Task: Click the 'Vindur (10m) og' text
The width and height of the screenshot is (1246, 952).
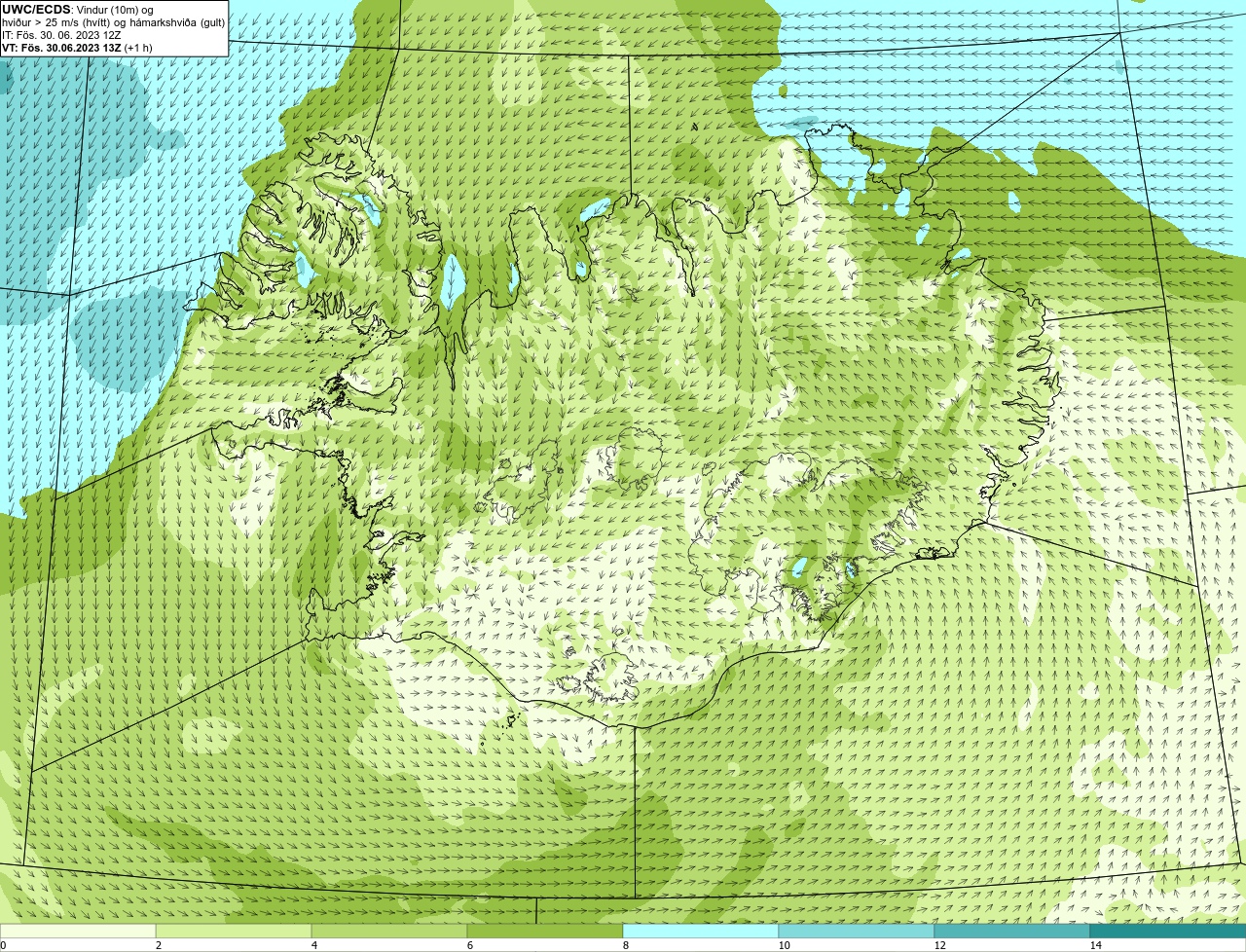Action: pyautogui.click(x=114, y=10)
